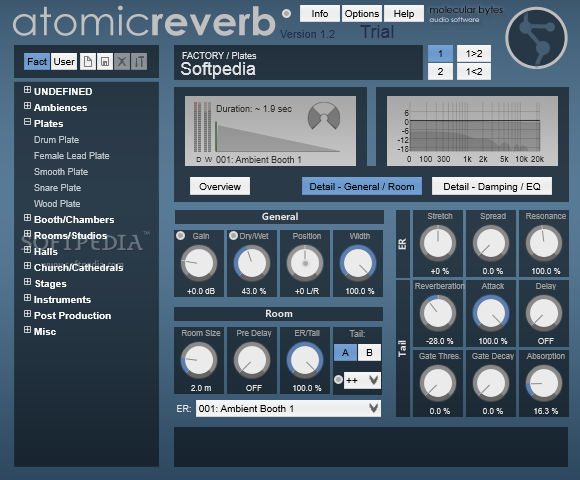Screen dimensions: 580x480
Task: Click the Room Size knob
Action: coord(199,360)
